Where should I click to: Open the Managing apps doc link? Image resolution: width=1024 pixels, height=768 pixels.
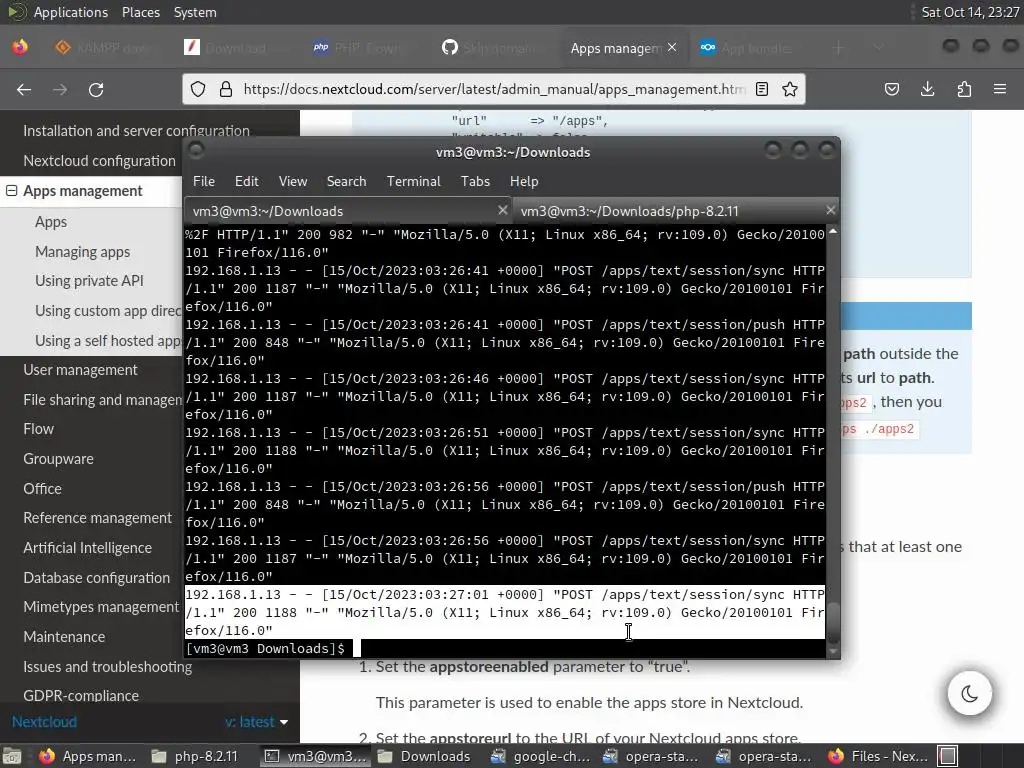[x=82, y=251]
